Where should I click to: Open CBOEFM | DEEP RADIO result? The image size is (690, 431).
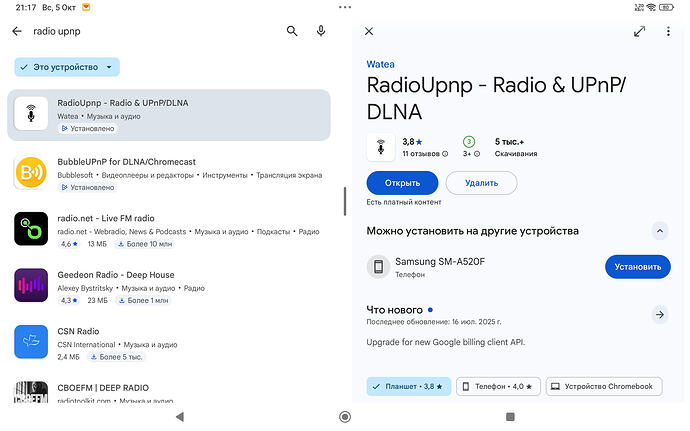[x=169, y=392]
